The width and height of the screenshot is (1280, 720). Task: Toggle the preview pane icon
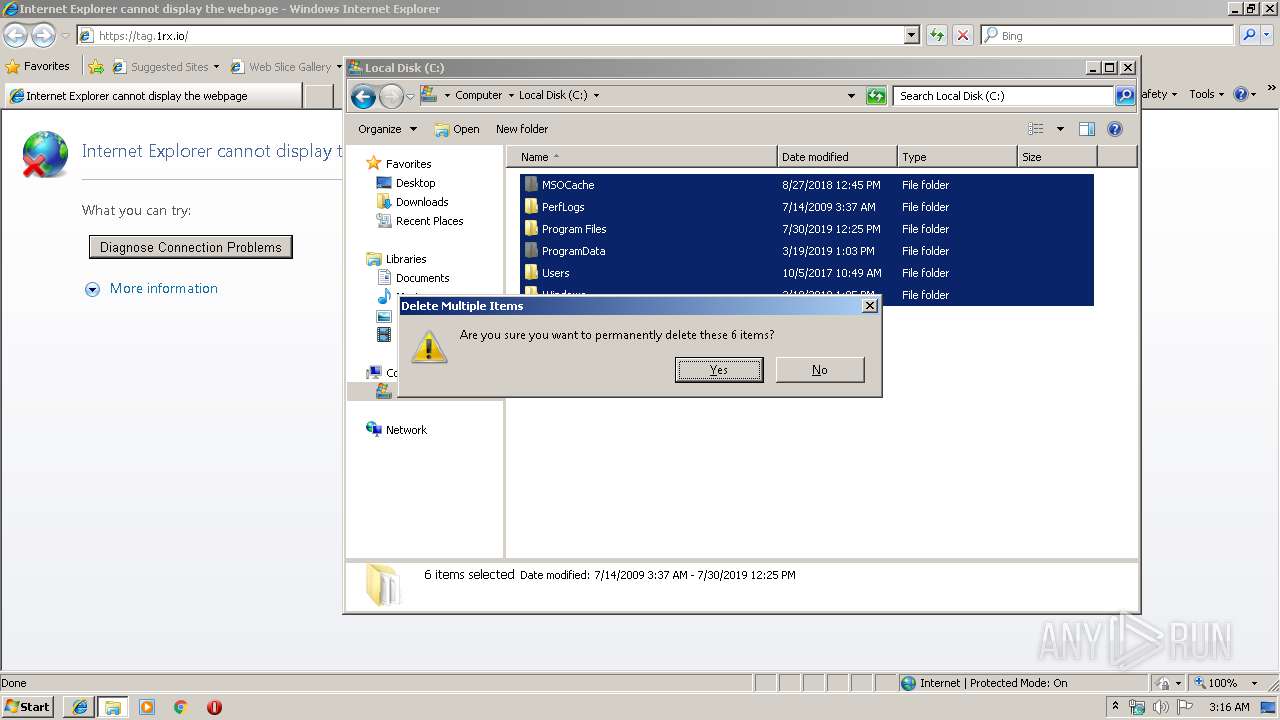1087,129
